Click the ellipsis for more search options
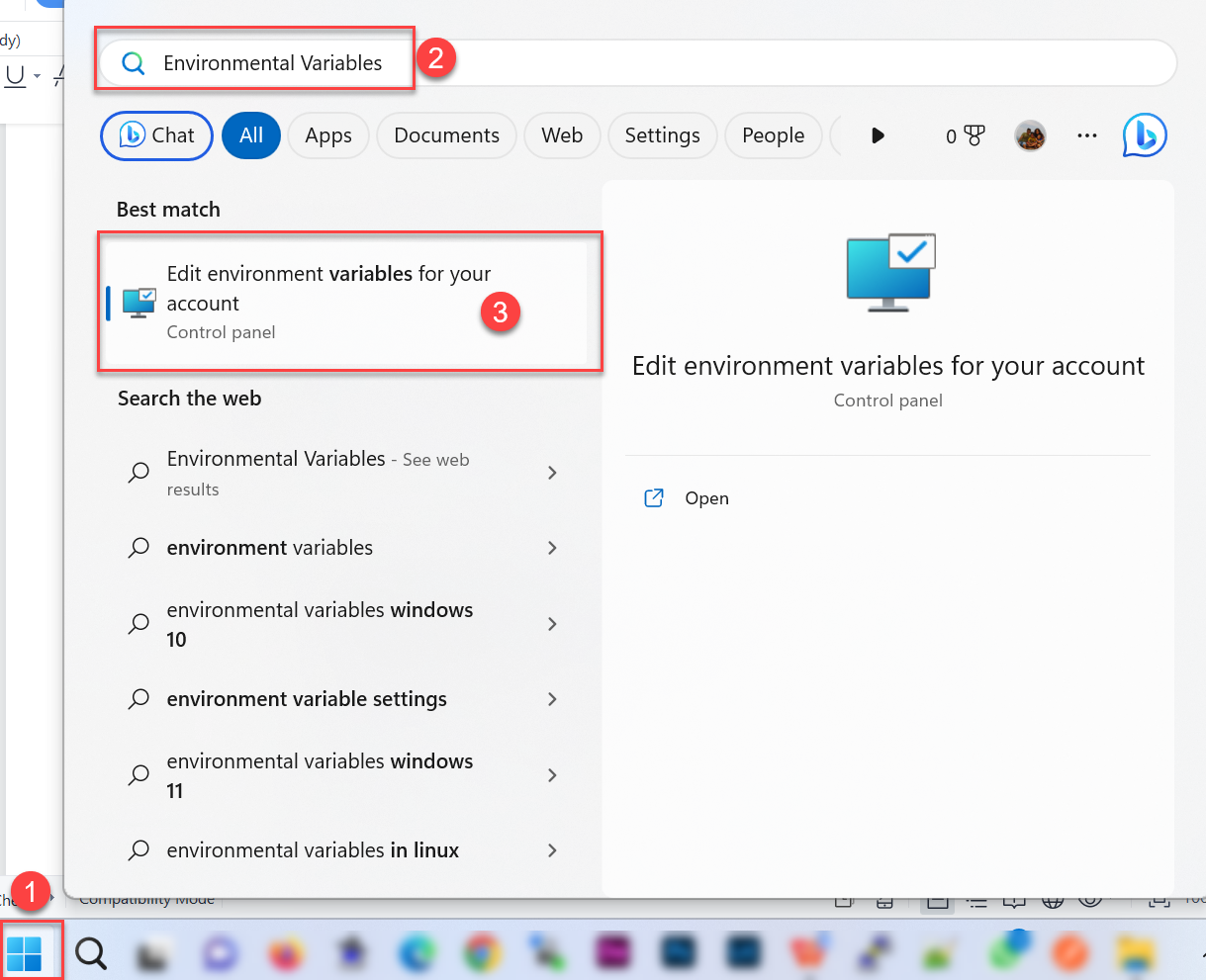Image resolution: width=1206 pixels, height=980 pixels. 1086,135
